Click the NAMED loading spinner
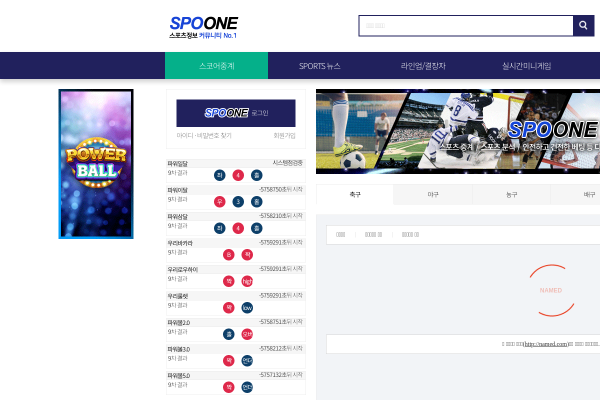Screen dimensions: 600x400 (551, 290)
